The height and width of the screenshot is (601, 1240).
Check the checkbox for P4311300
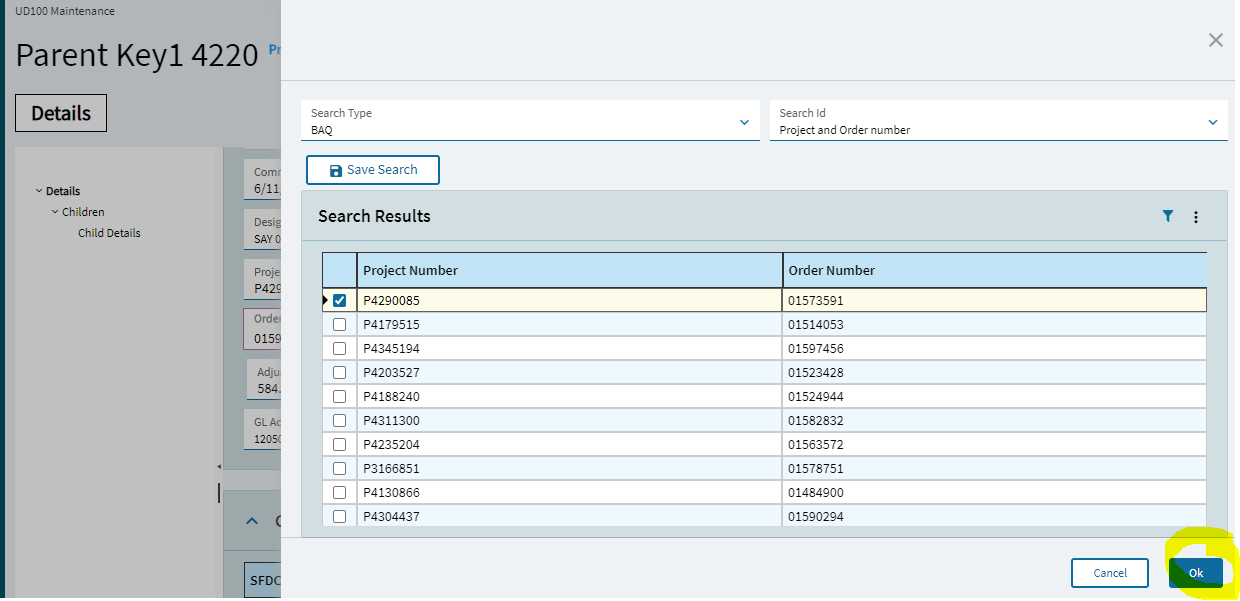(x=339, y=420)
